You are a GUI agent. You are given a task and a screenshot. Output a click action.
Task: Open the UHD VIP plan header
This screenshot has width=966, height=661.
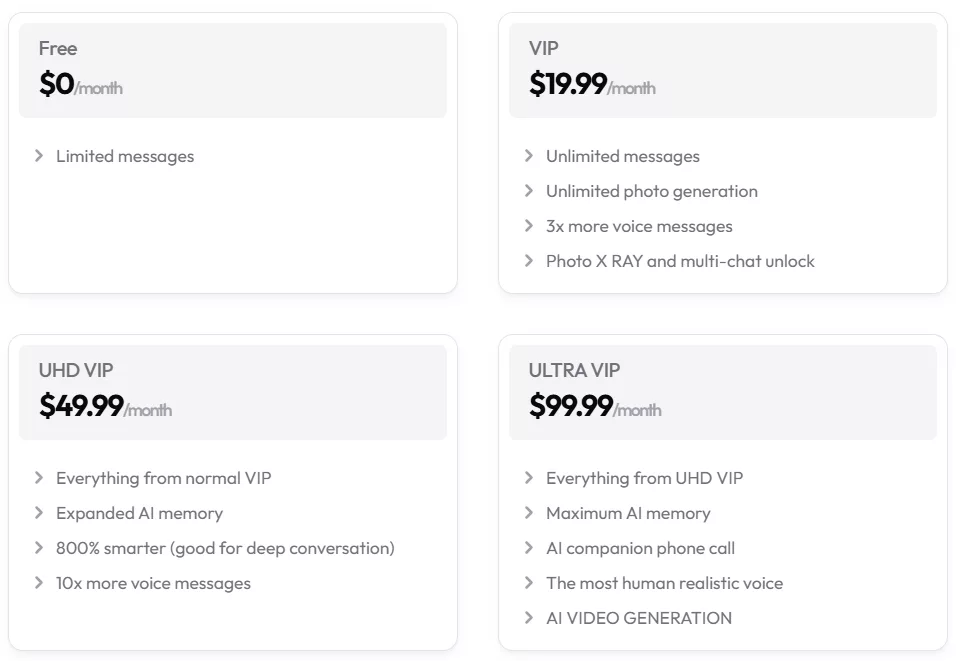(x=232, y=389)
